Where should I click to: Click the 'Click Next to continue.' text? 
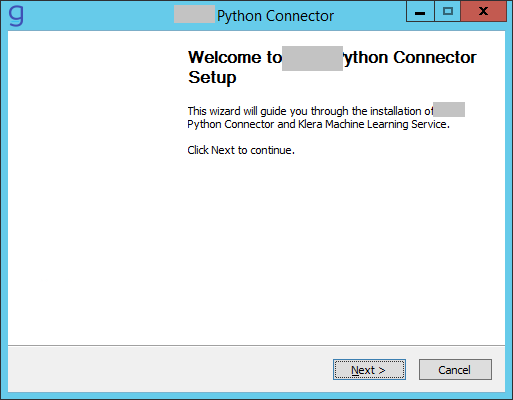tap(241, 150)
